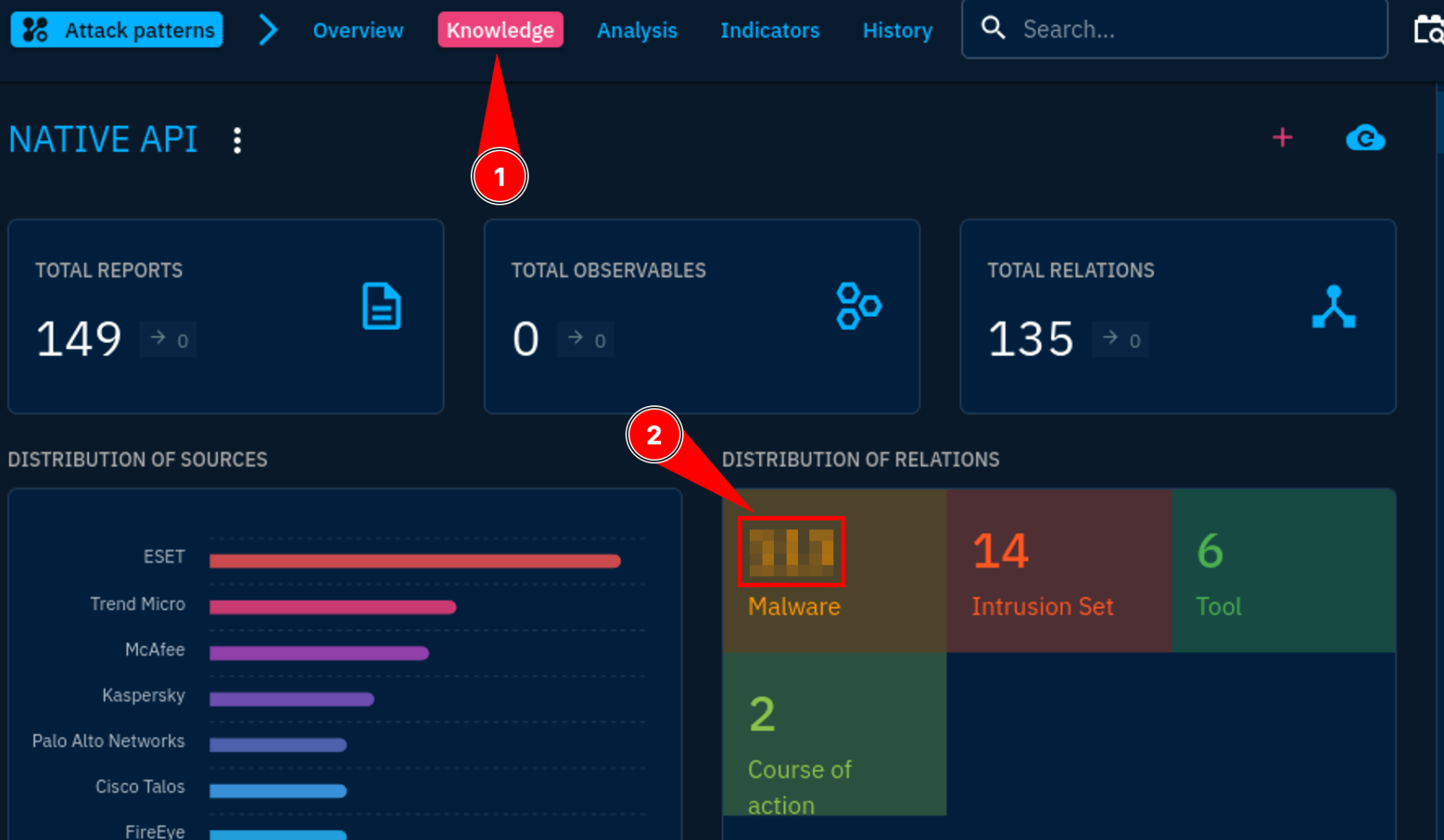This screenshot has height=840, width=1444.
Task: Click the cloud refresh enrichment icon
Action: tap(1365, 138)
